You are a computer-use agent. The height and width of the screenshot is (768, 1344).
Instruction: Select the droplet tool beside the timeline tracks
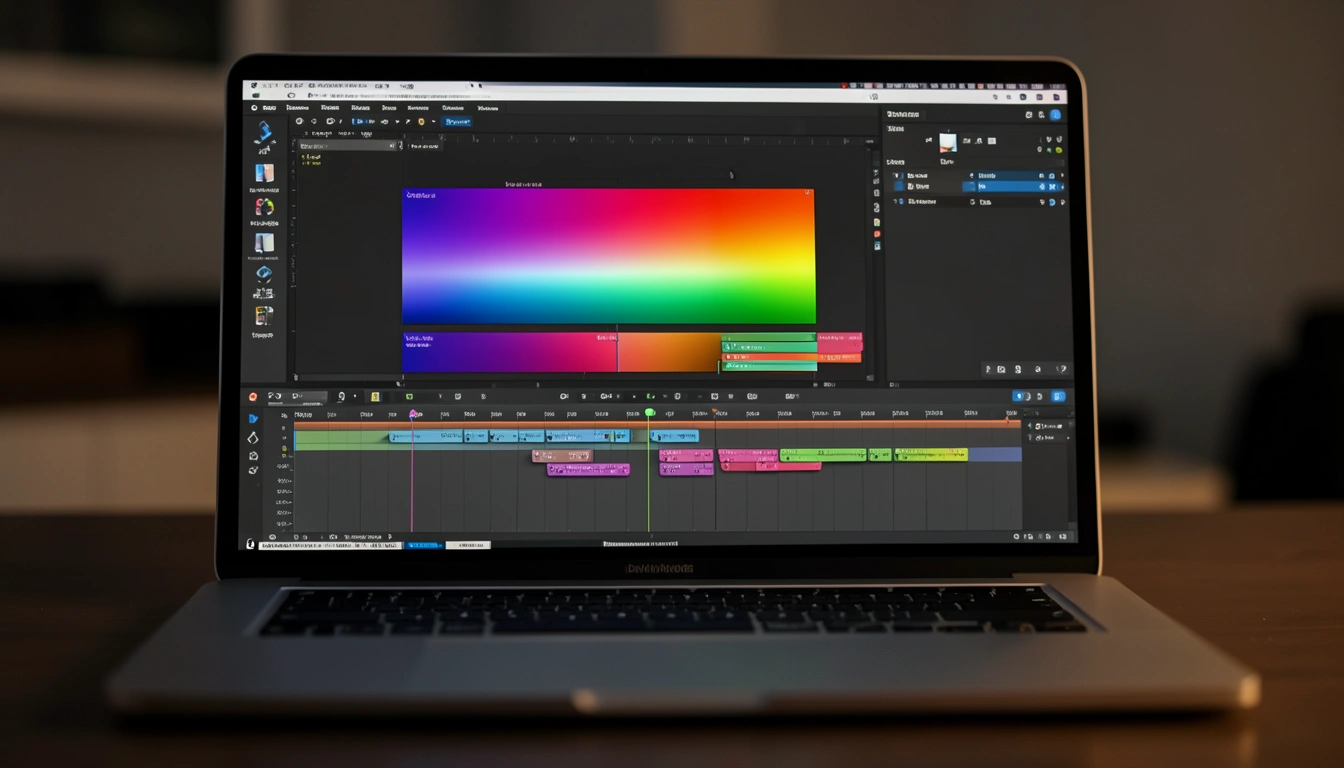pos(253,437)
